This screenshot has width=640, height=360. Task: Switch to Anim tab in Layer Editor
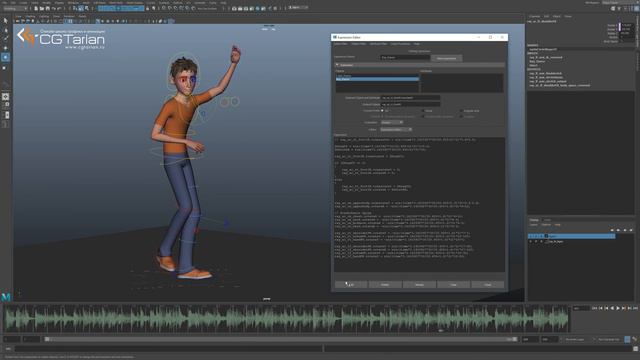click(x=547, y=220)
